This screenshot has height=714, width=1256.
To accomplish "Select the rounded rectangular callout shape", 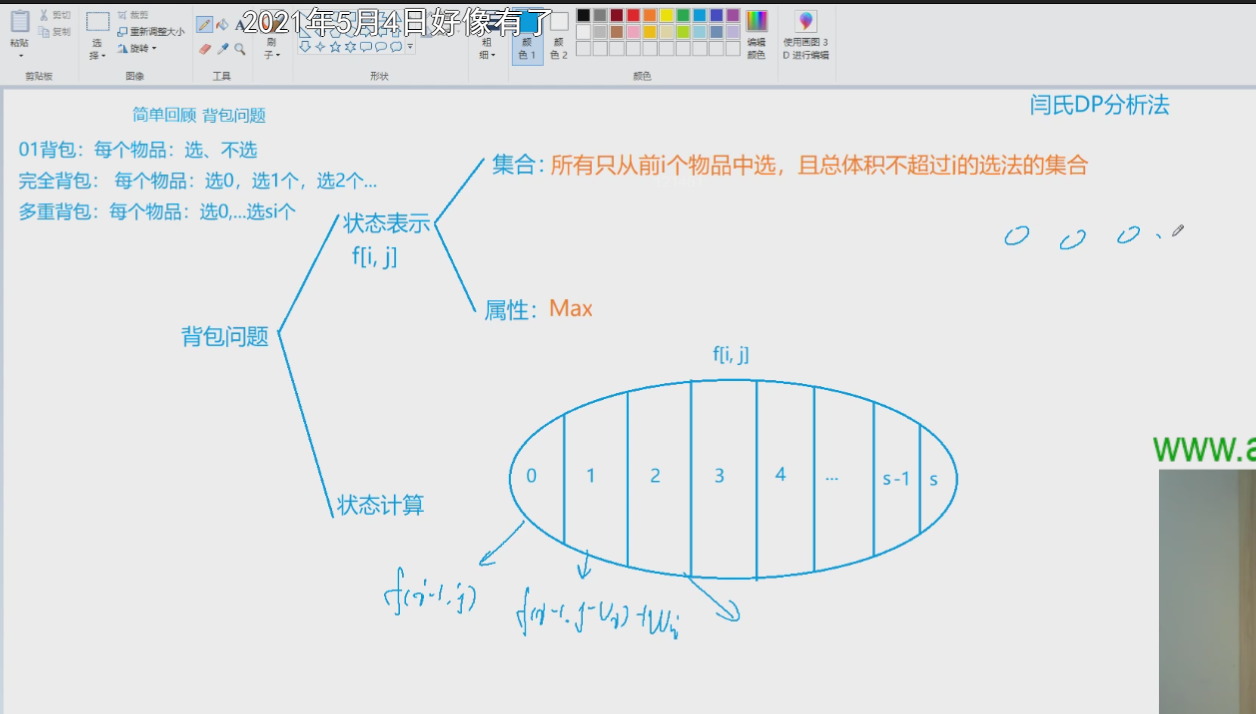I will coord(365,46).
